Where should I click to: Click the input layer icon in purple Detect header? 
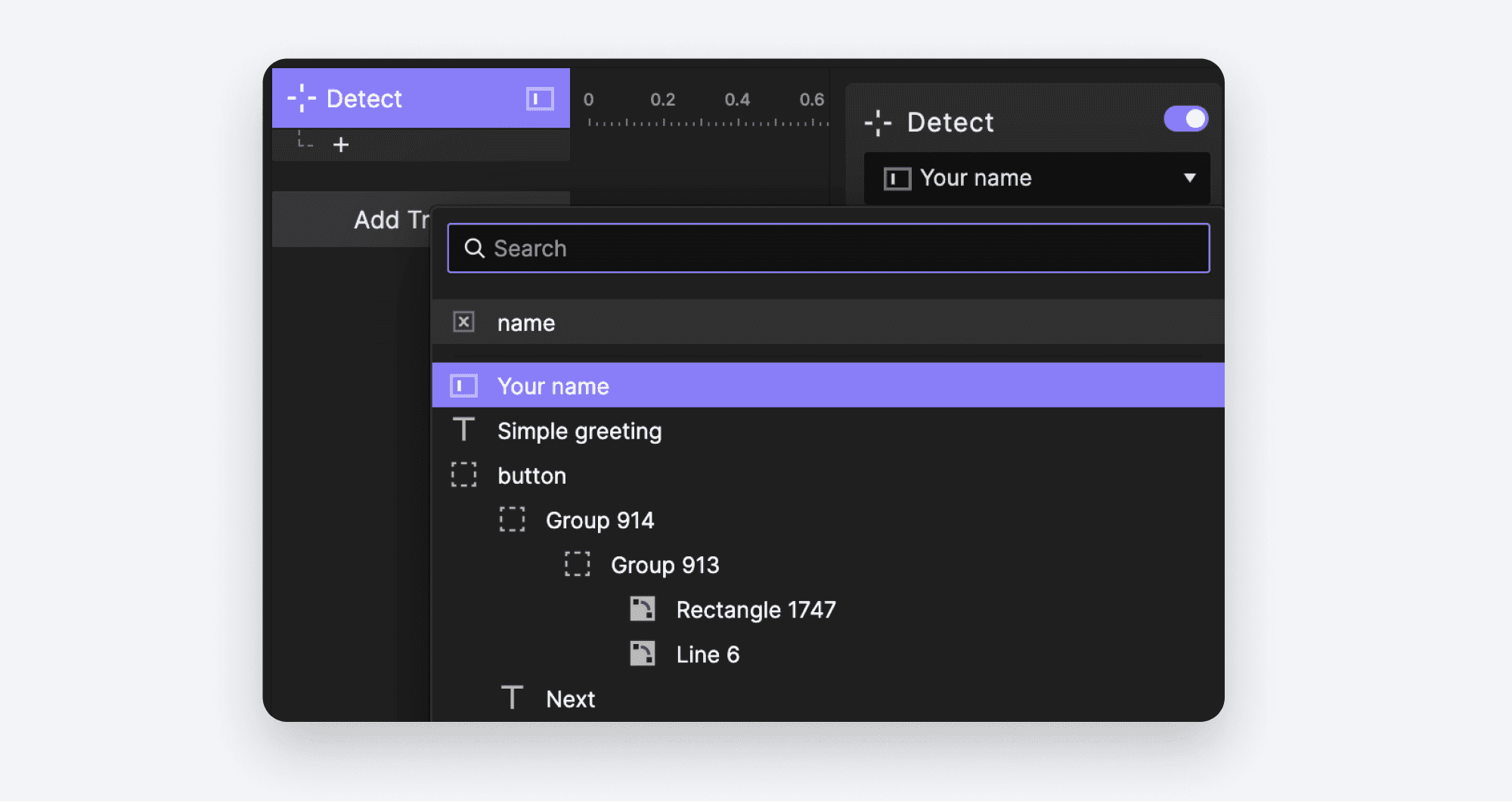click(540, 98)
